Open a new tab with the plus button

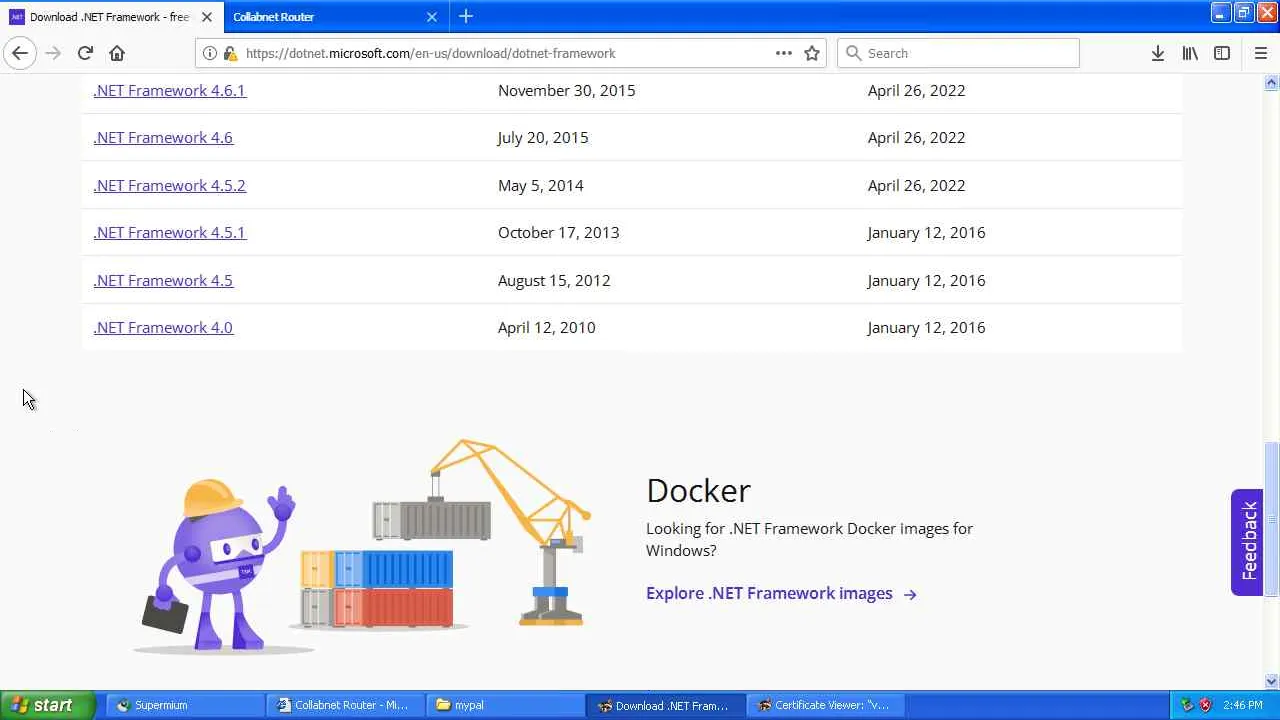tap(466, 16)
